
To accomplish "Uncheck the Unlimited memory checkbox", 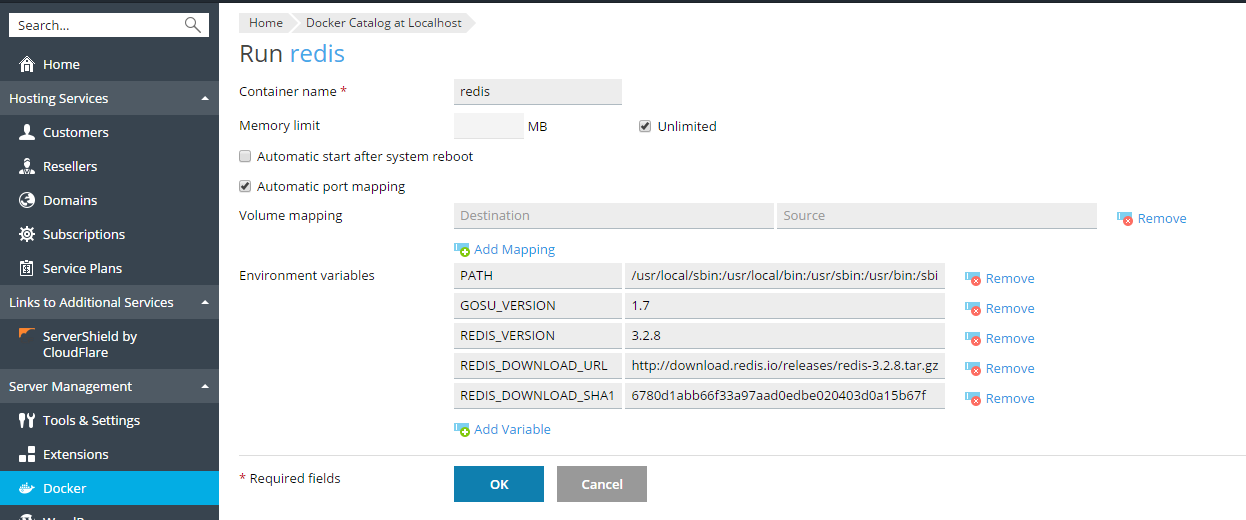I will [x=646, y=126].
